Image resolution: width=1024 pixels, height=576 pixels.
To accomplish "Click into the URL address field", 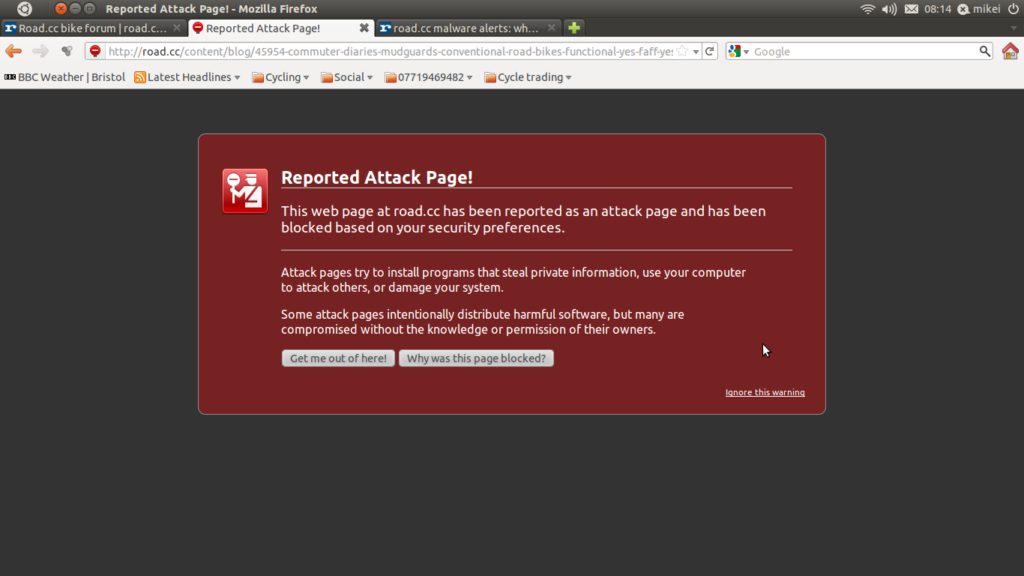I will pos(390,52).
